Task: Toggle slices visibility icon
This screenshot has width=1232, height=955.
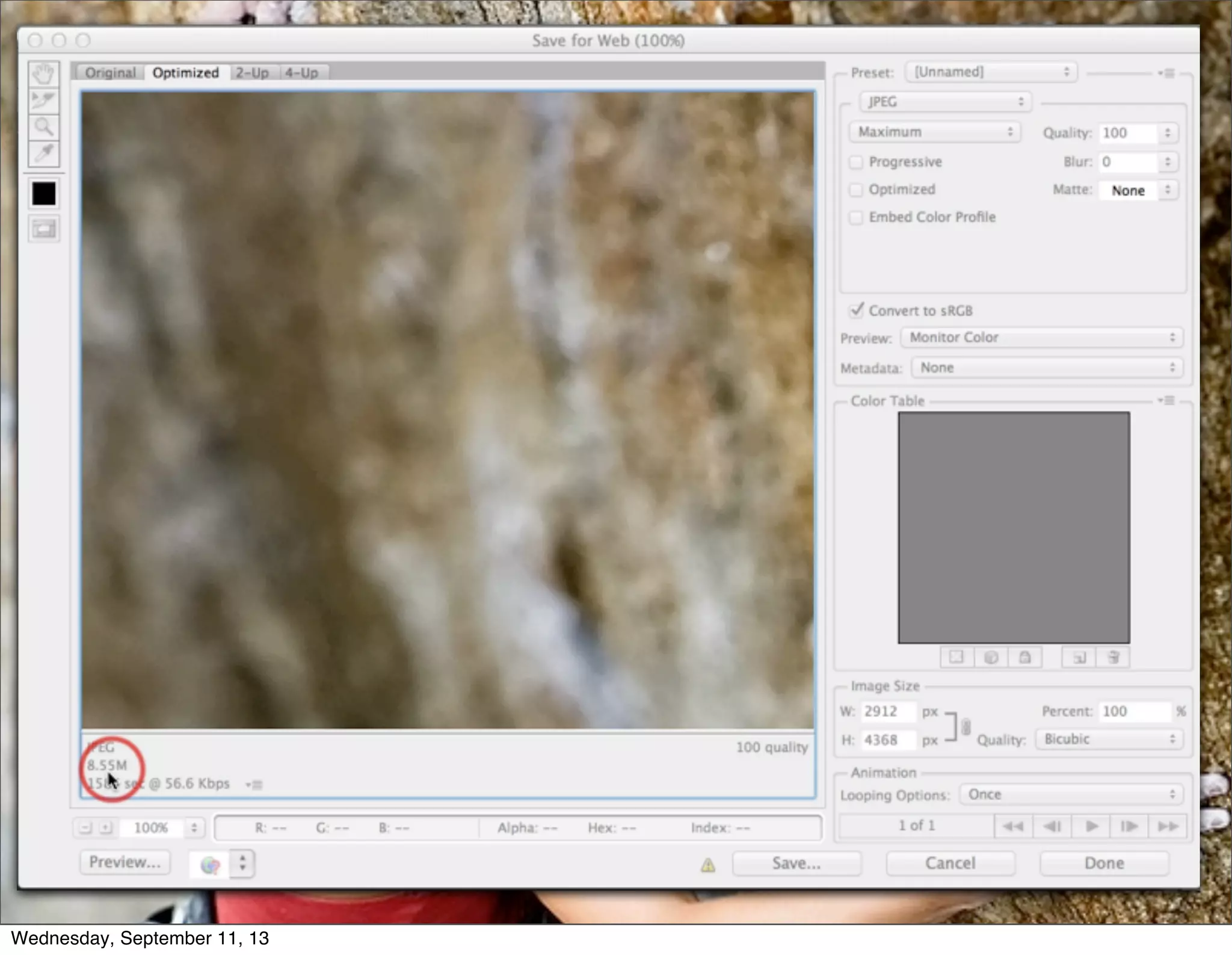Action: (x=43, y=229)
